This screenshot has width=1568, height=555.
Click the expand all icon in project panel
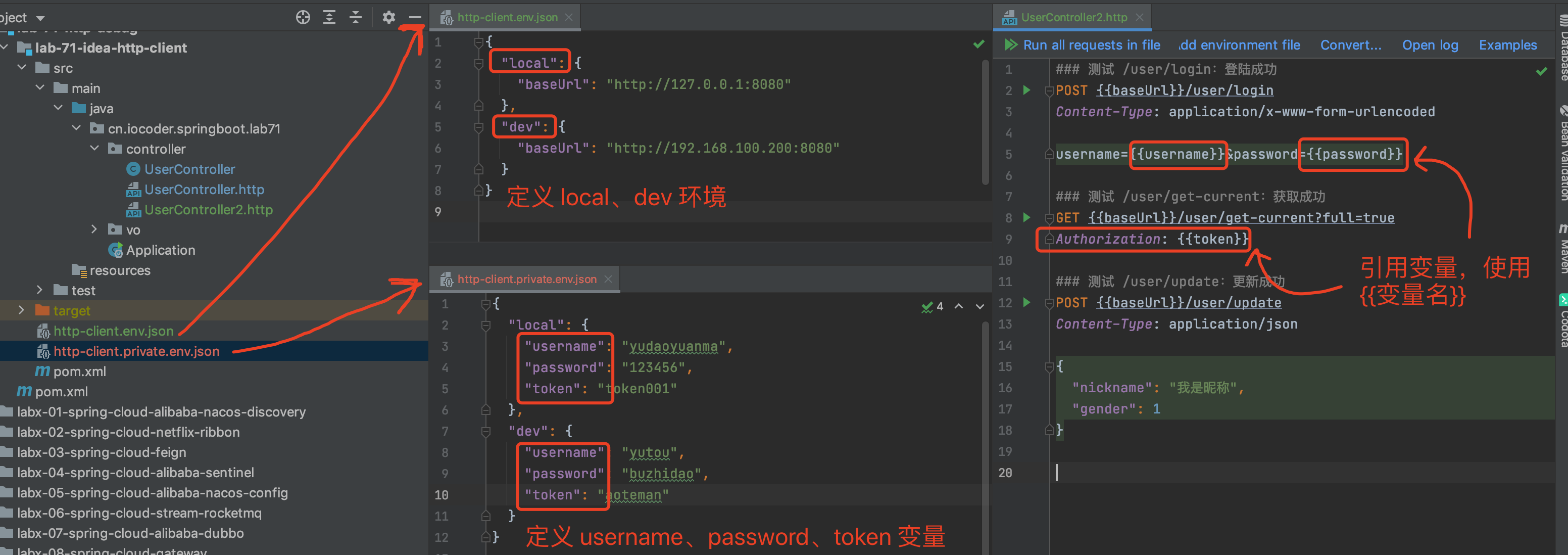(329, 17)
